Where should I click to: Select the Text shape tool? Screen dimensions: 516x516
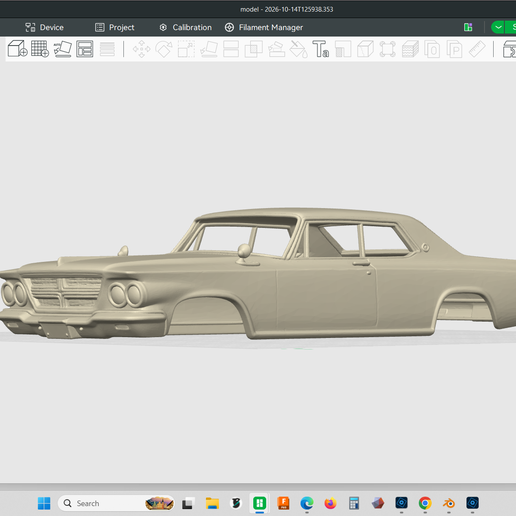coord(321,49)
